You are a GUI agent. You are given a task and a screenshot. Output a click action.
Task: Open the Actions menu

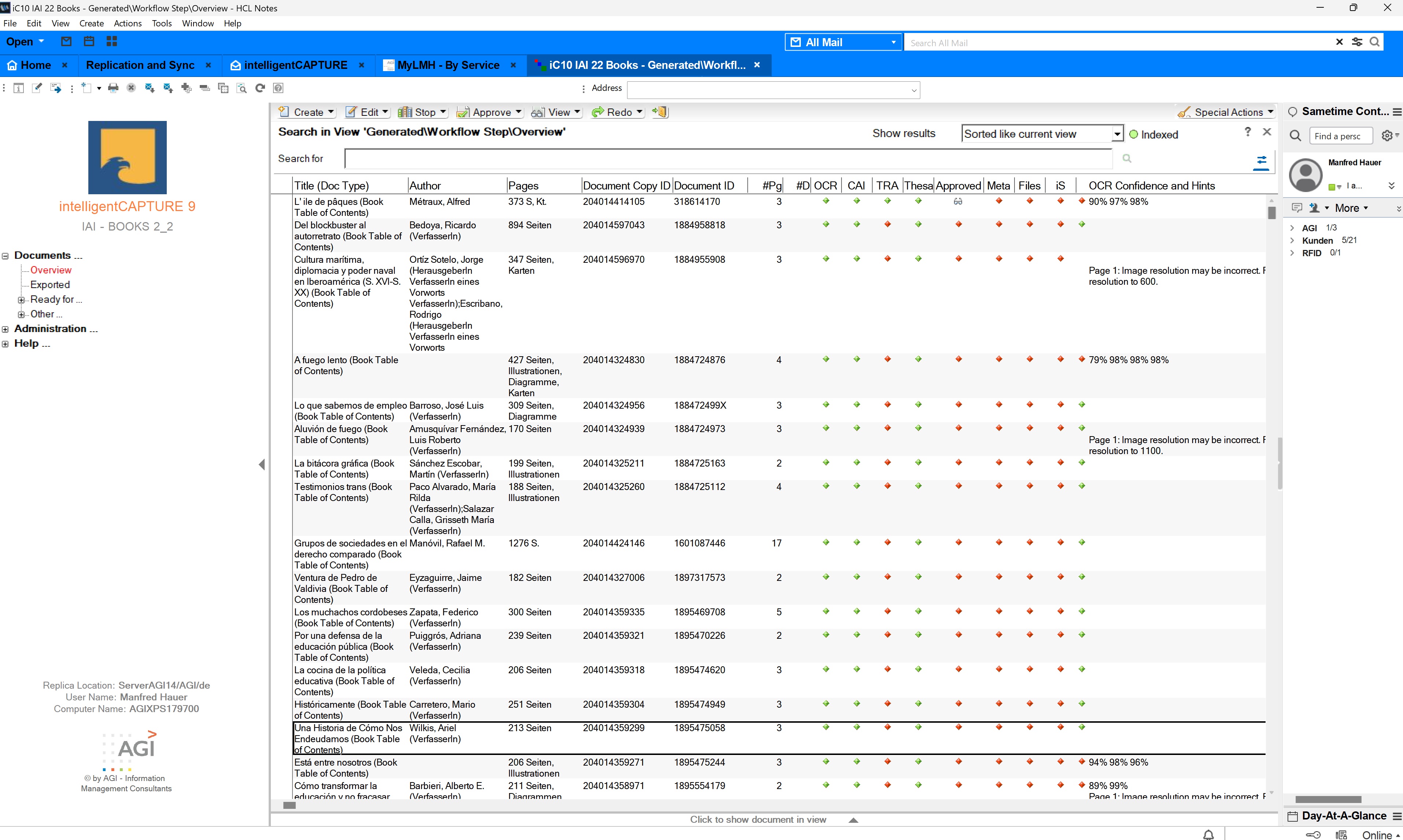[x=127, y=23]
